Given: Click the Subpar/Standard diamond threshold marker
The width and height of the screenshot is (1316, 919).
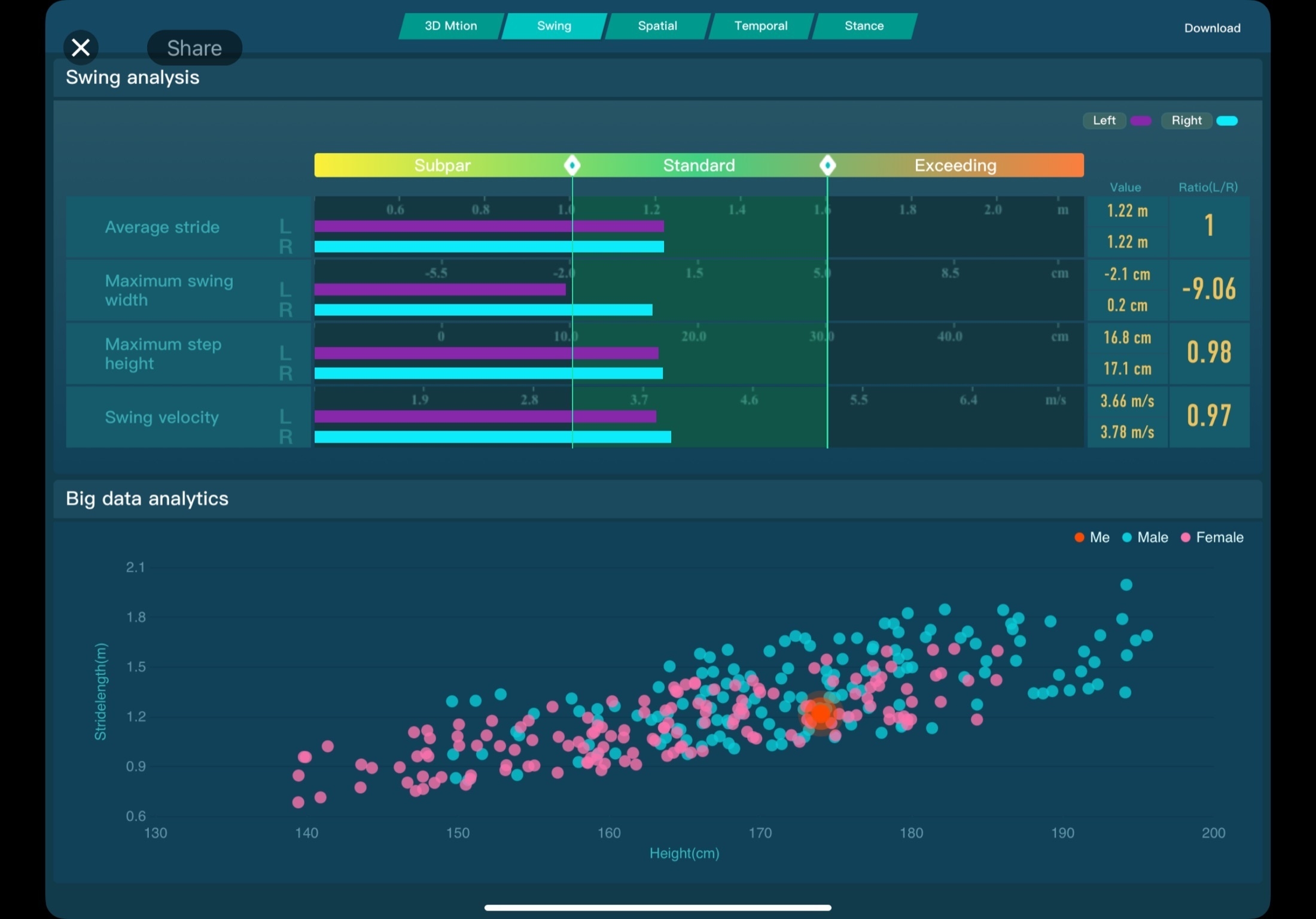Looking at the screenshot, I should point(572,165).
